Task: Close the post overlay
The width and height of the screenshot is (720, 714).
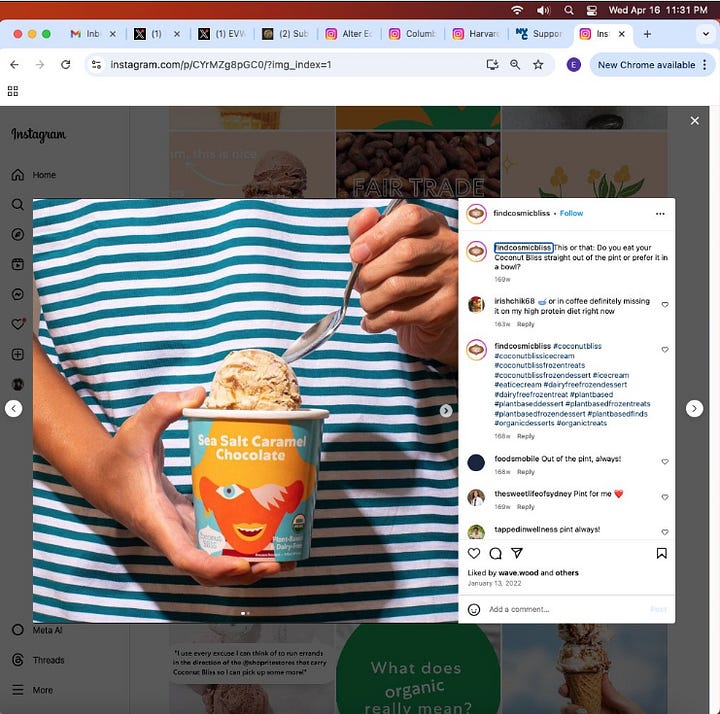Action: [695, 120]
